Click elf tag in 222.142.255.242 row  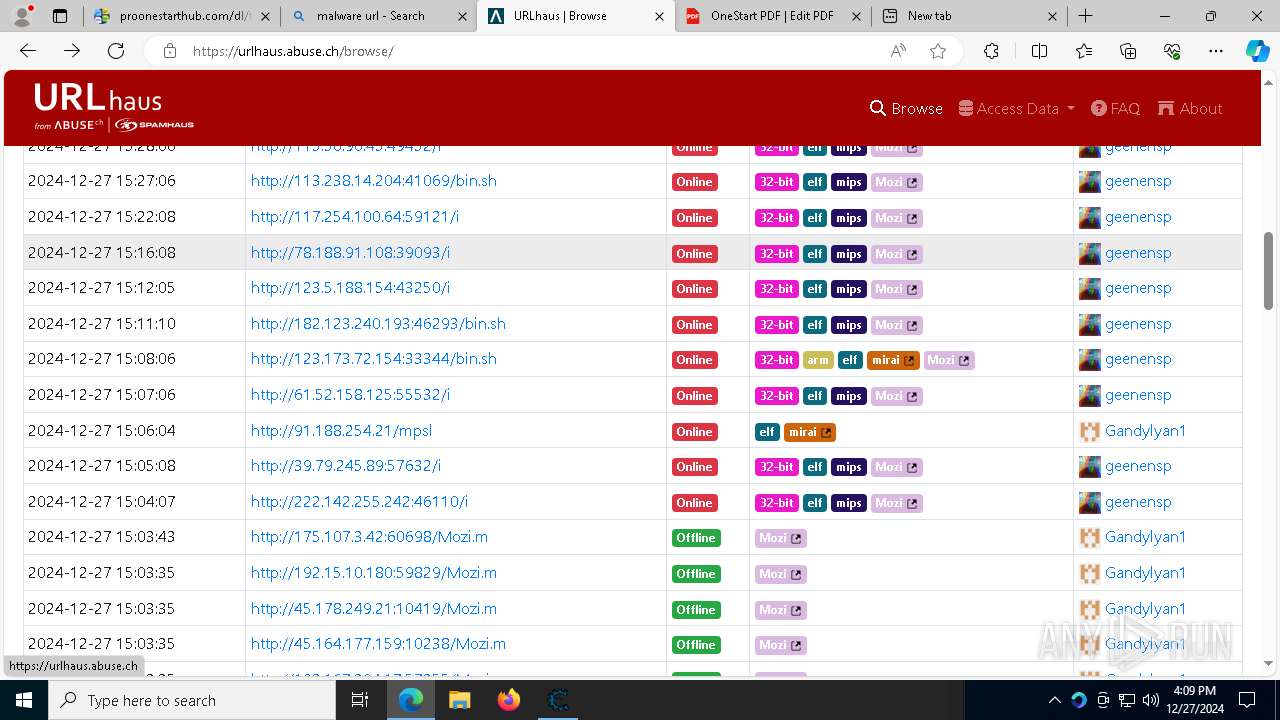[x=814, y=503]
